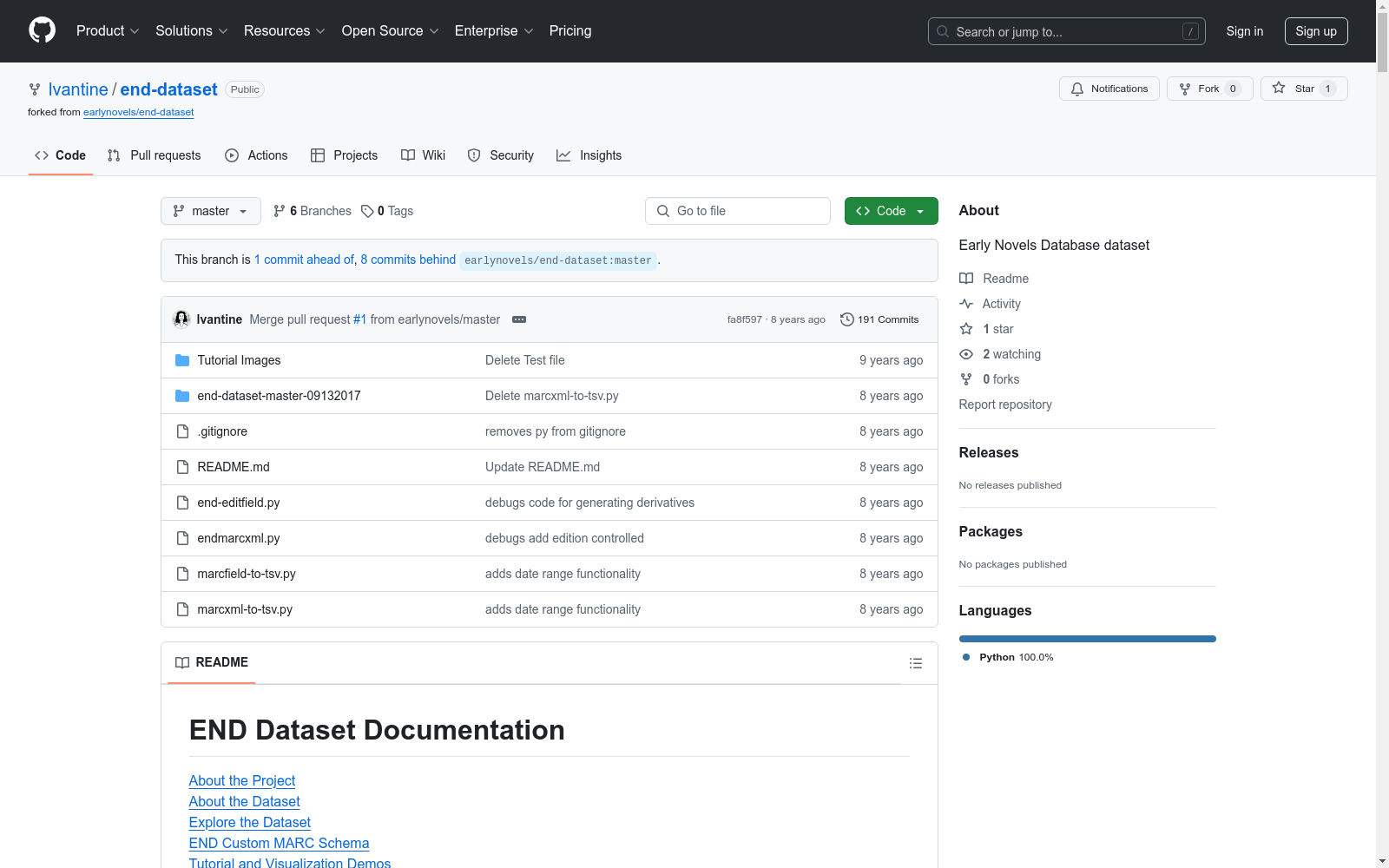Focus the Search or jump to field
This screenshot has width=1389, height=868.
(x=1066, y=31)
